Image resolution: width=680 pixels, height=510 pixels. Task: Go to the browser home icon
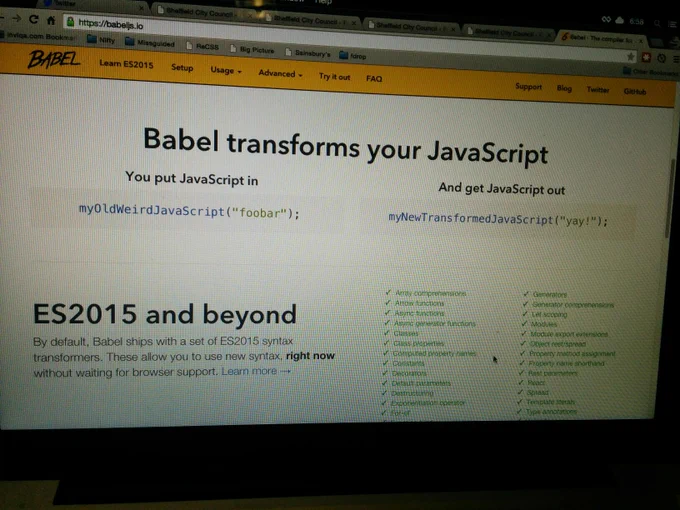tap(51, 20)
